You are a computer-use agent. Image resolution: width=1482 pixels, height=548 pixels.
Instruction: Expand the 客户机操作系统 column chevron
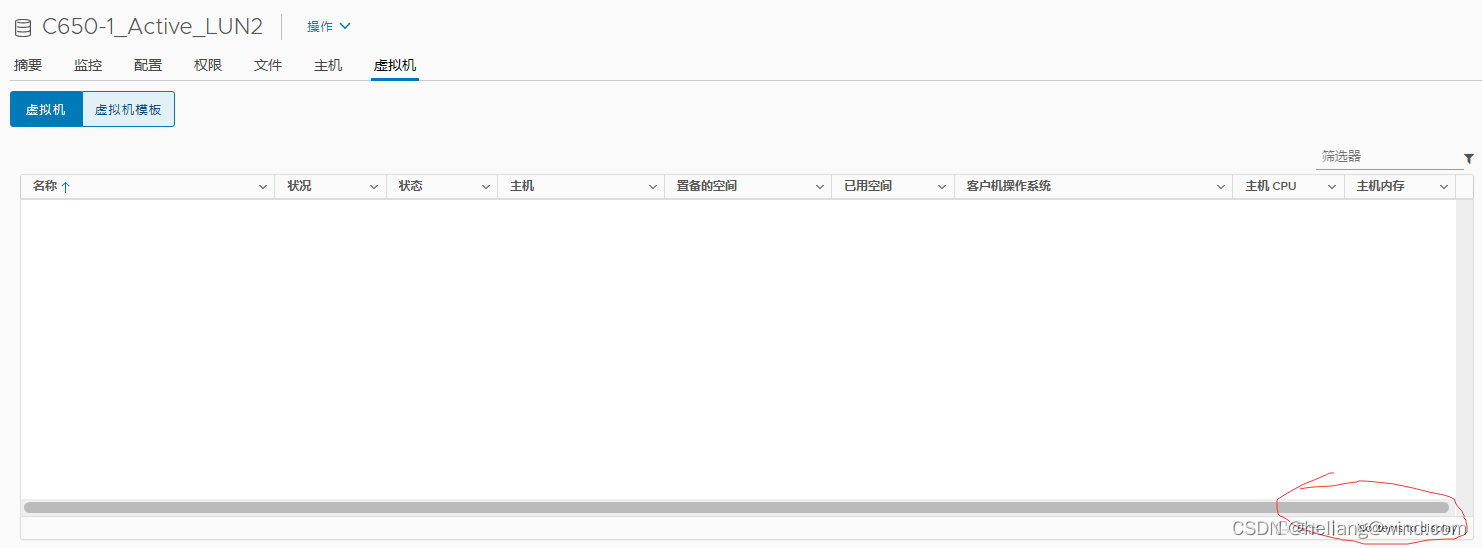coord(1221,187)
